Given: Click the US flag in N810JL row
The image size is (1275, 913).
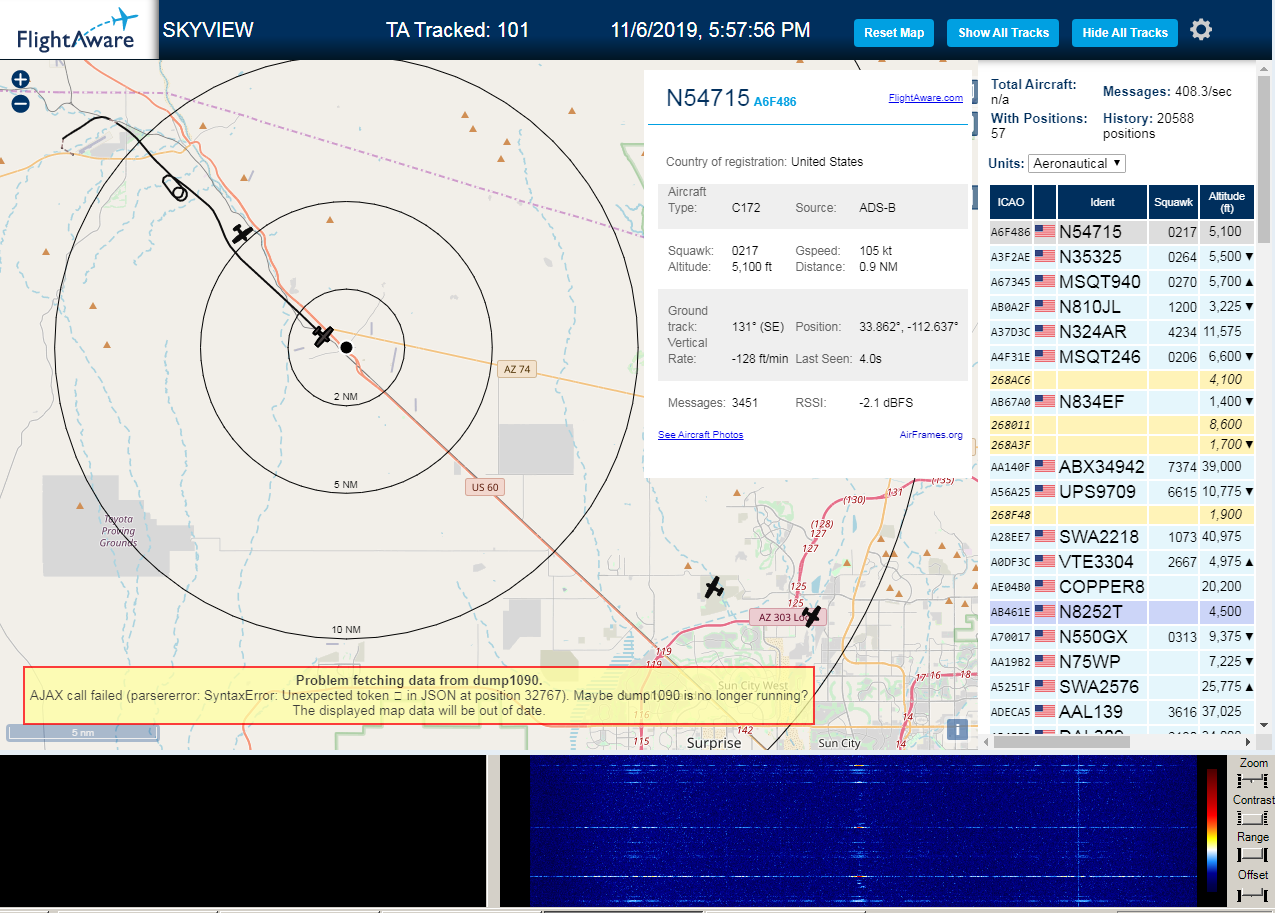Looking at the screenshot, I should click(1045, 306).
